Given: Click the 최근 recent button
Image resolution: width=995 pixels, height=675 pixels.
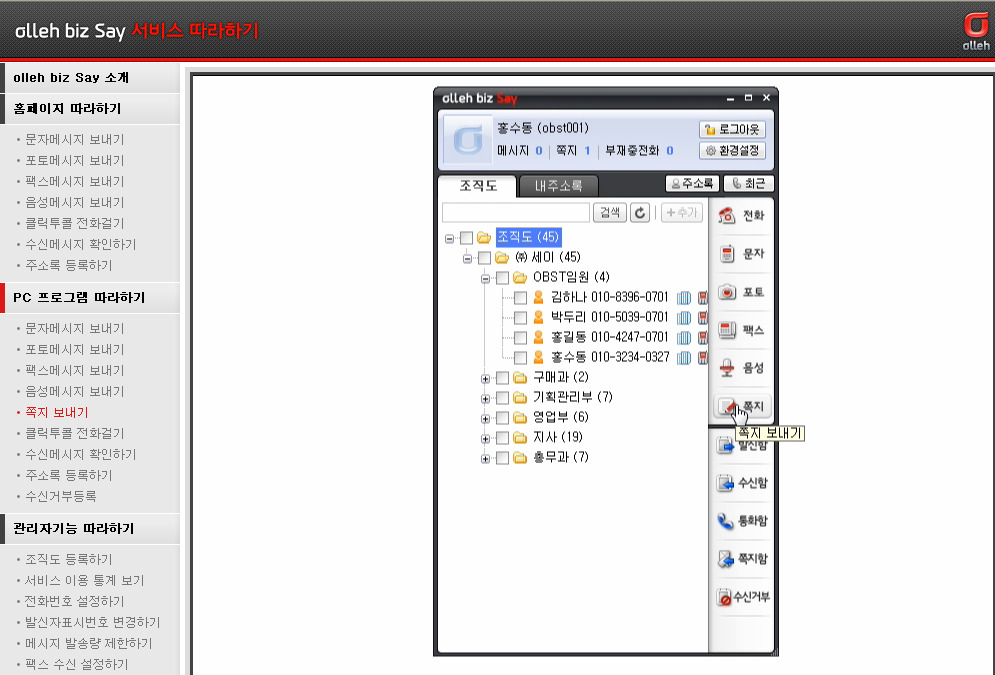Looking at the screenshot, I should (x=748, y=183).
